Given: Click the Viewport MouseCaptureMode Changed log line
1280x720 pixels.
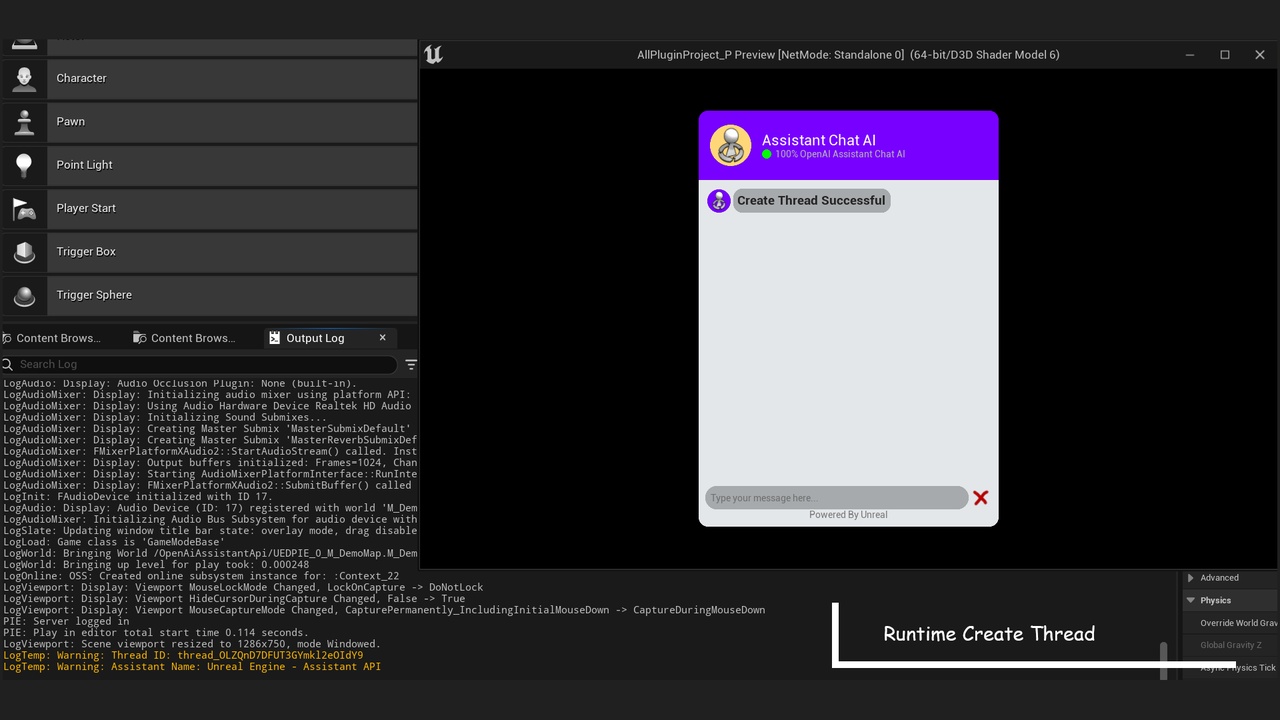Looking at the screenshot, I should 384,610.
